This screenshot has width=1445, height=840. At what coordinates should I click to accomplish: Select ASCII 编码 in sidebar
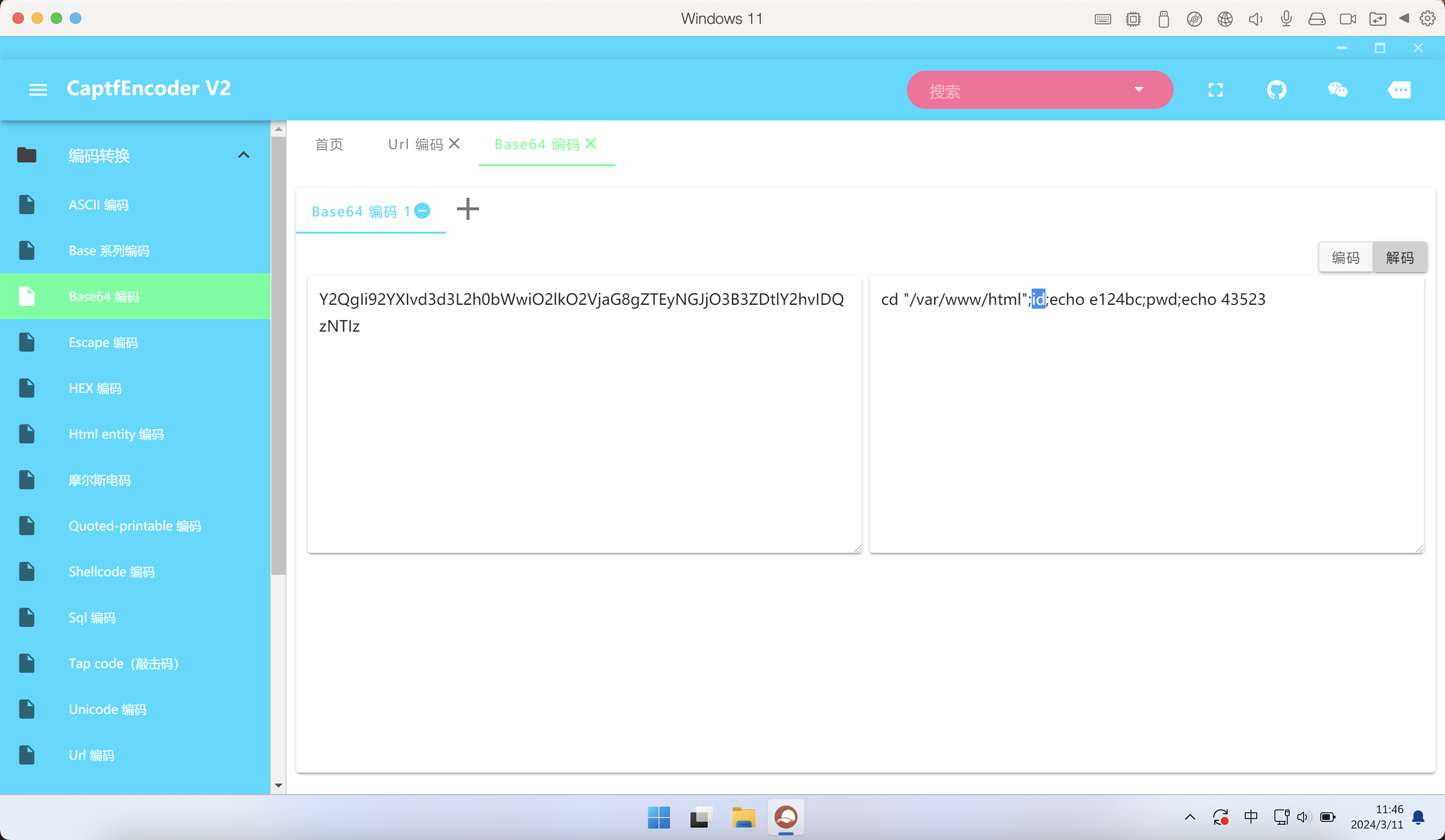pos(135,205)
